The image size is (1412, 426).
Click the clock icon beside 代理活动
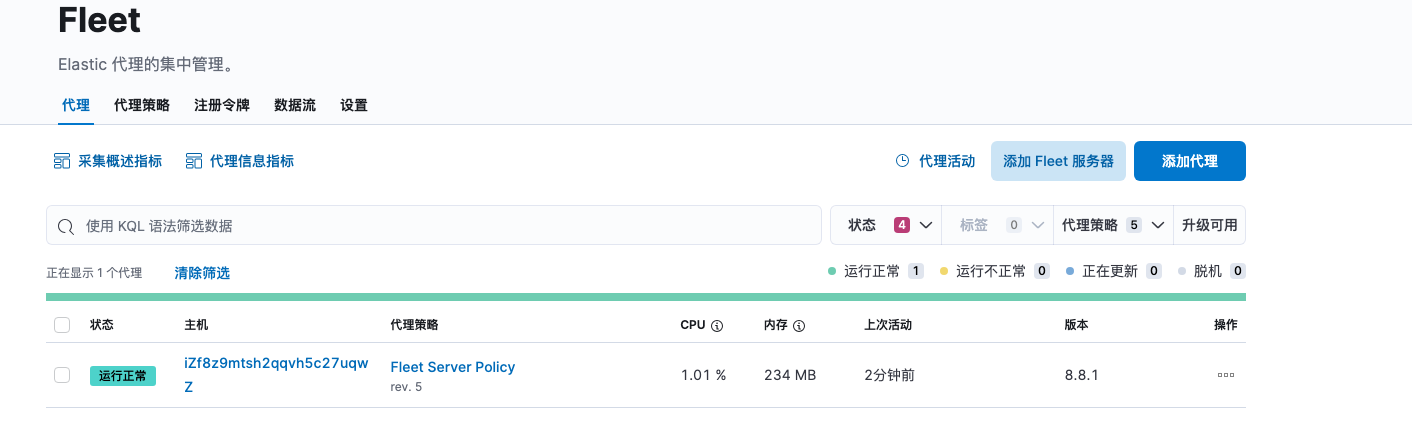point(902,161)
